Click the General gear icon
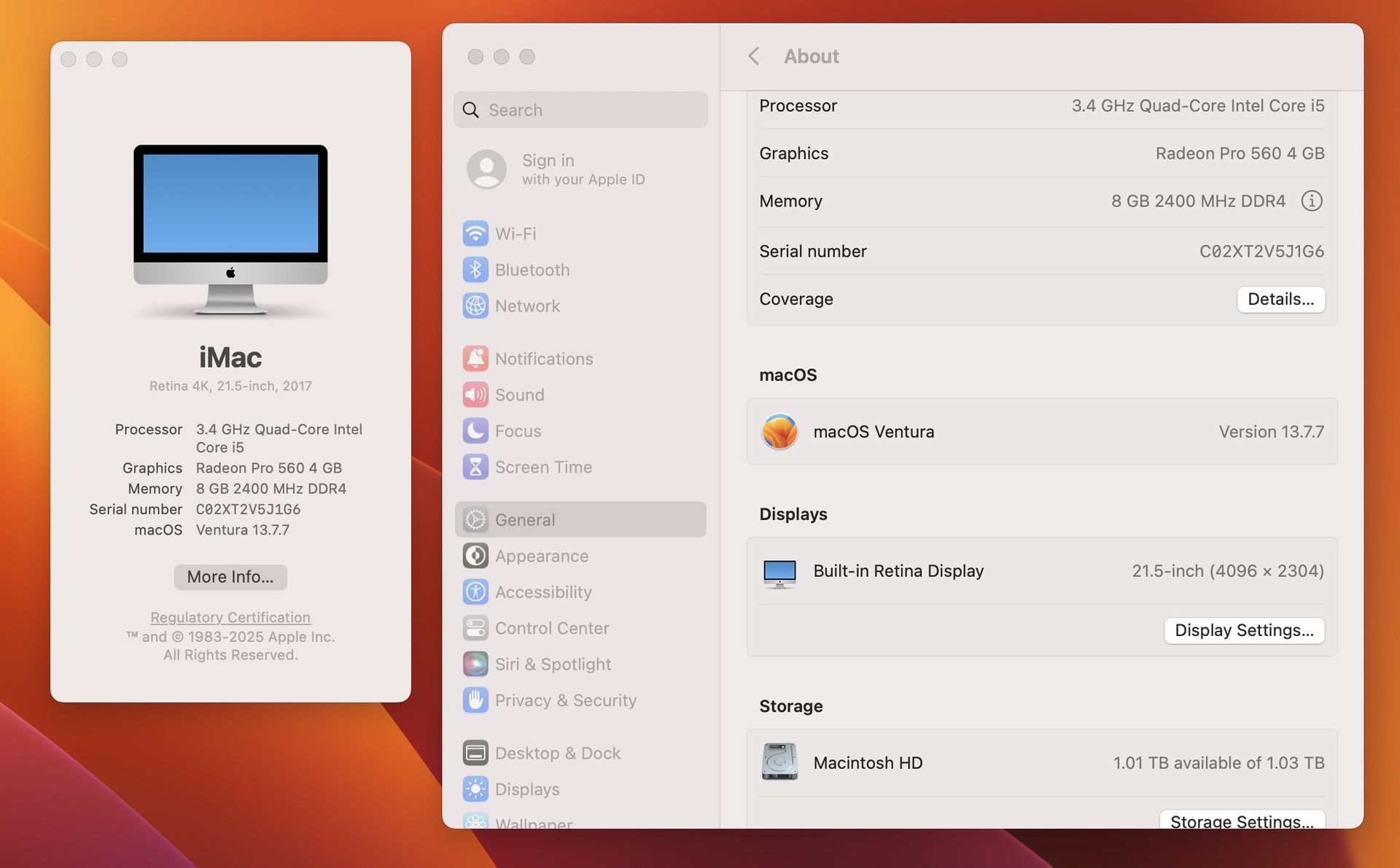The height and width of the screenshot is (868, 1400). click(x=475, y=520)
